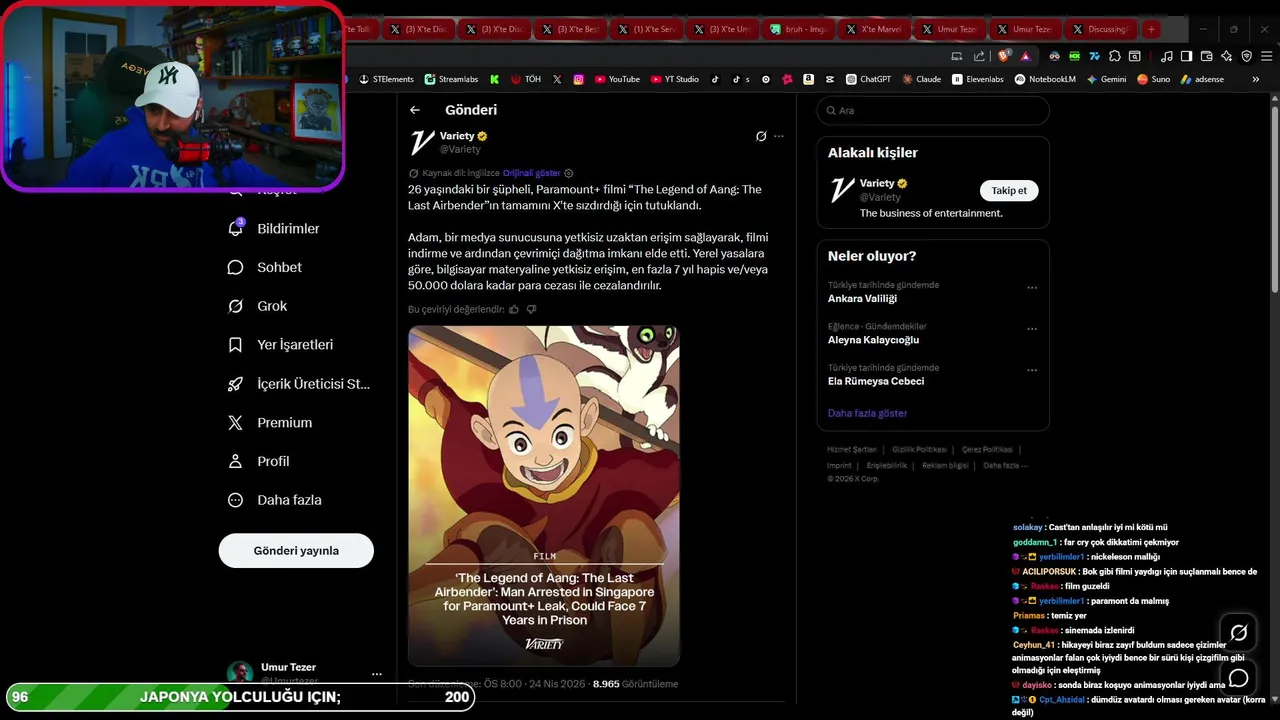The image size is (1280, 720).
Task: Toggle browser sidebar panel
Action: pyautogui.click(x=1186, y=56)
